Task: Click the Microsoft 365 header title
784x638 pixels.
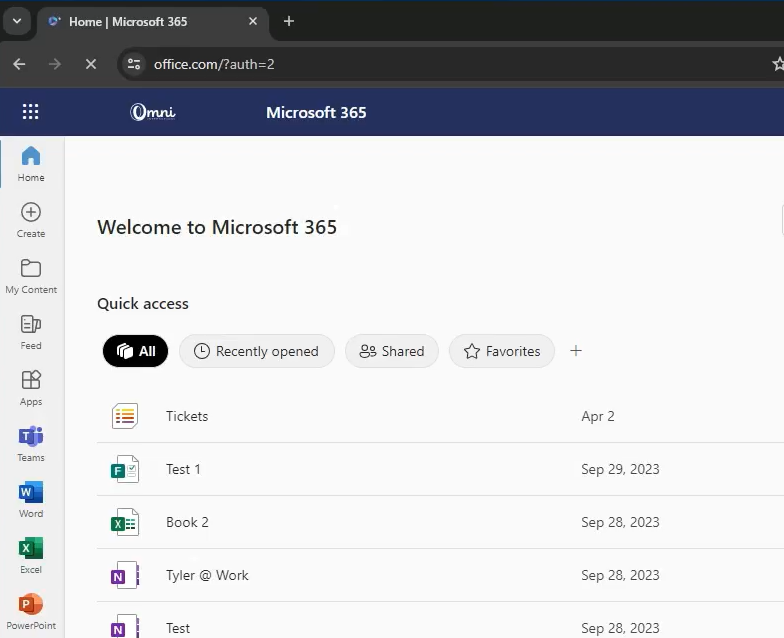Action: pos(316,112)
